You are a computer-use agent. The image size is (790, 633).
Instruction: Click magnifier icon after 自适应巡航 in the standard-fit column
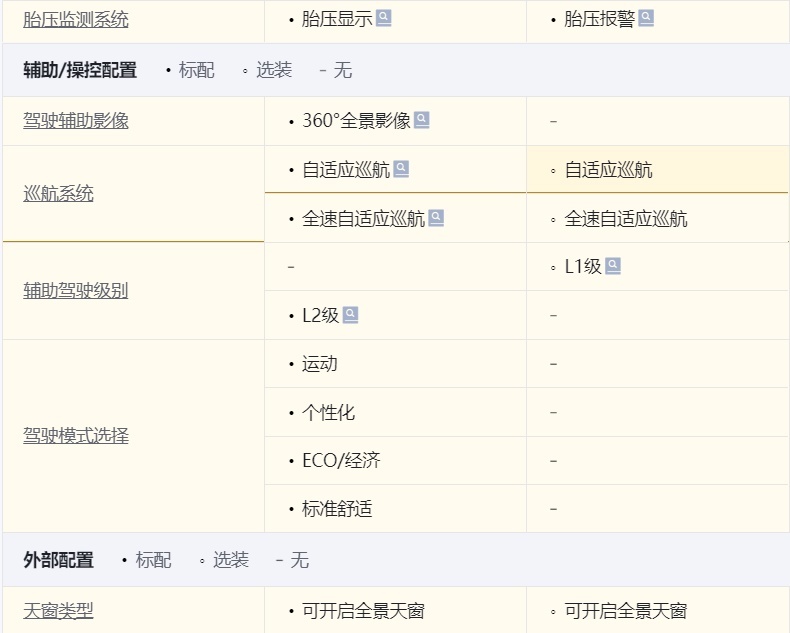pyautogui.click(x=401, y=169)
